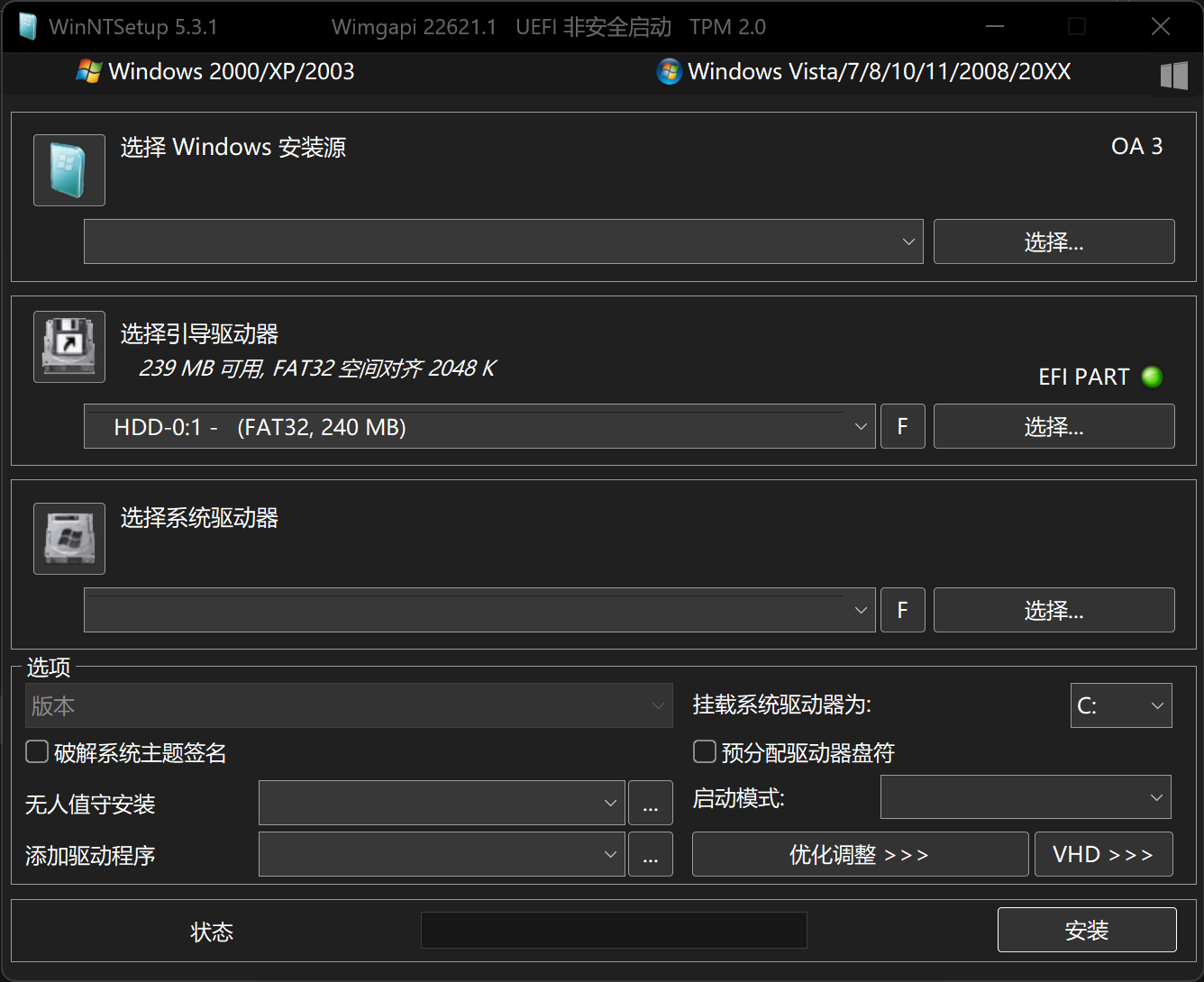Image resolution: width=1204 pixels, height=982 pixels.
Task: Click the 优化调整 >>> button
Action: pyautogui.click(x=860, y=854)
